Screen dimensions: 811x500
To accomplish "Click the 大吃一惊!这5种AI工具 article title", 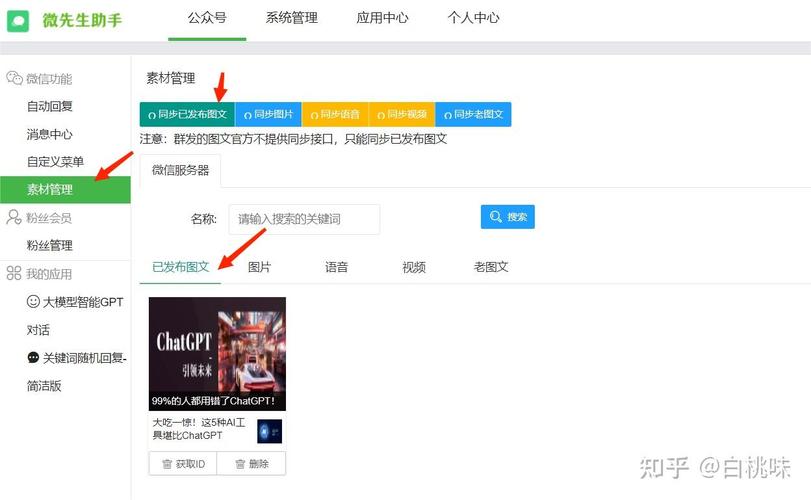I will click(x=199, y=429).
